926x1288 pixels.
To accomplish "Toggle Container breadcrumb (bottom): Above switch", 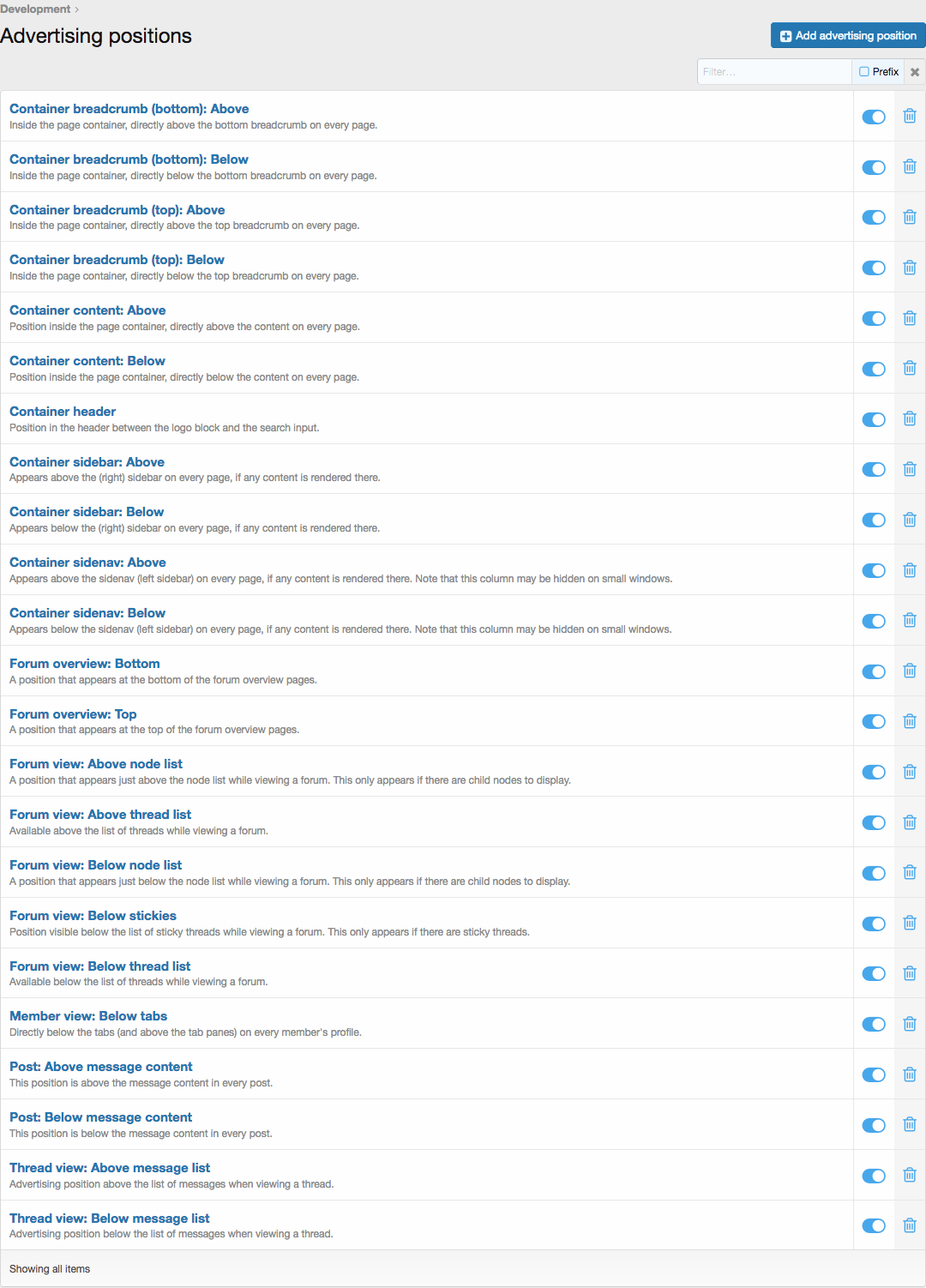I will 874,117.
